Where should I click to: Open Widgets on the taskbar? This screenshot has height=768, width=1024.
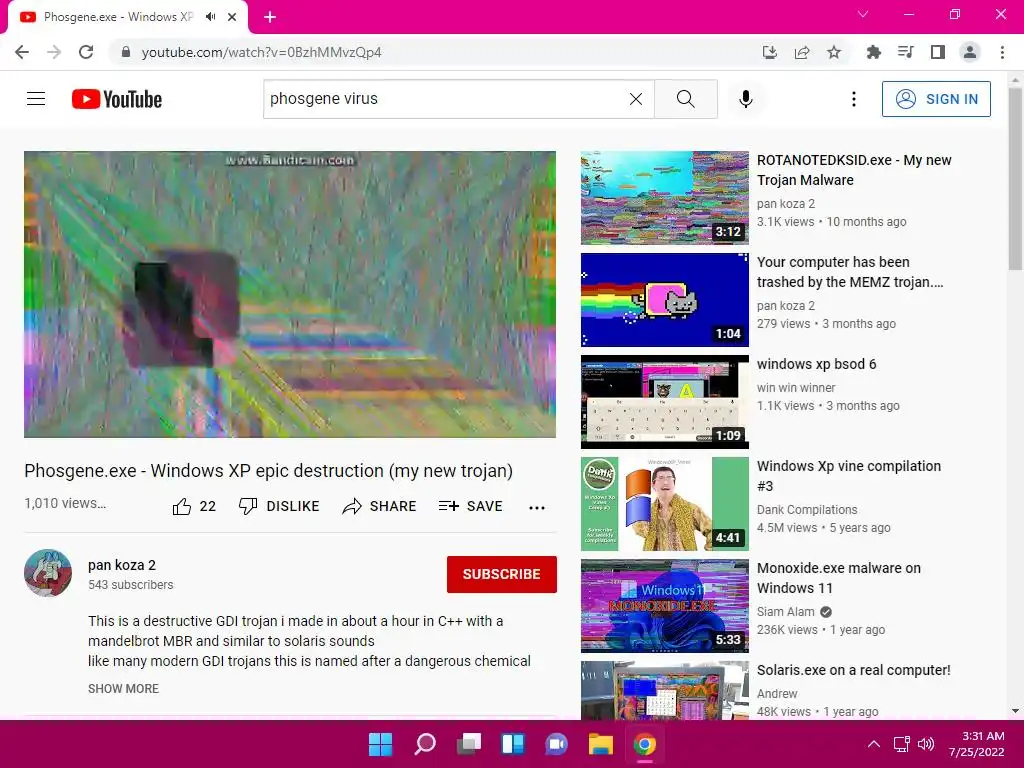(513, 744)
